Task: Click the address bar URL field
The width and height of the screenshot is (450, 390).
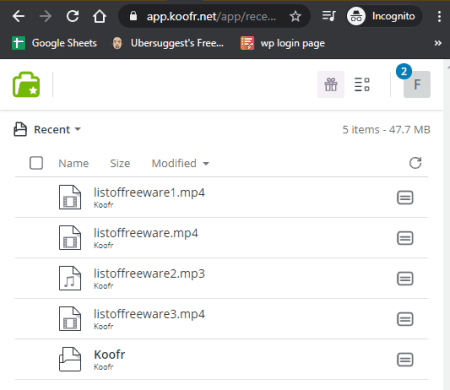Action: (x=211, y=16)
